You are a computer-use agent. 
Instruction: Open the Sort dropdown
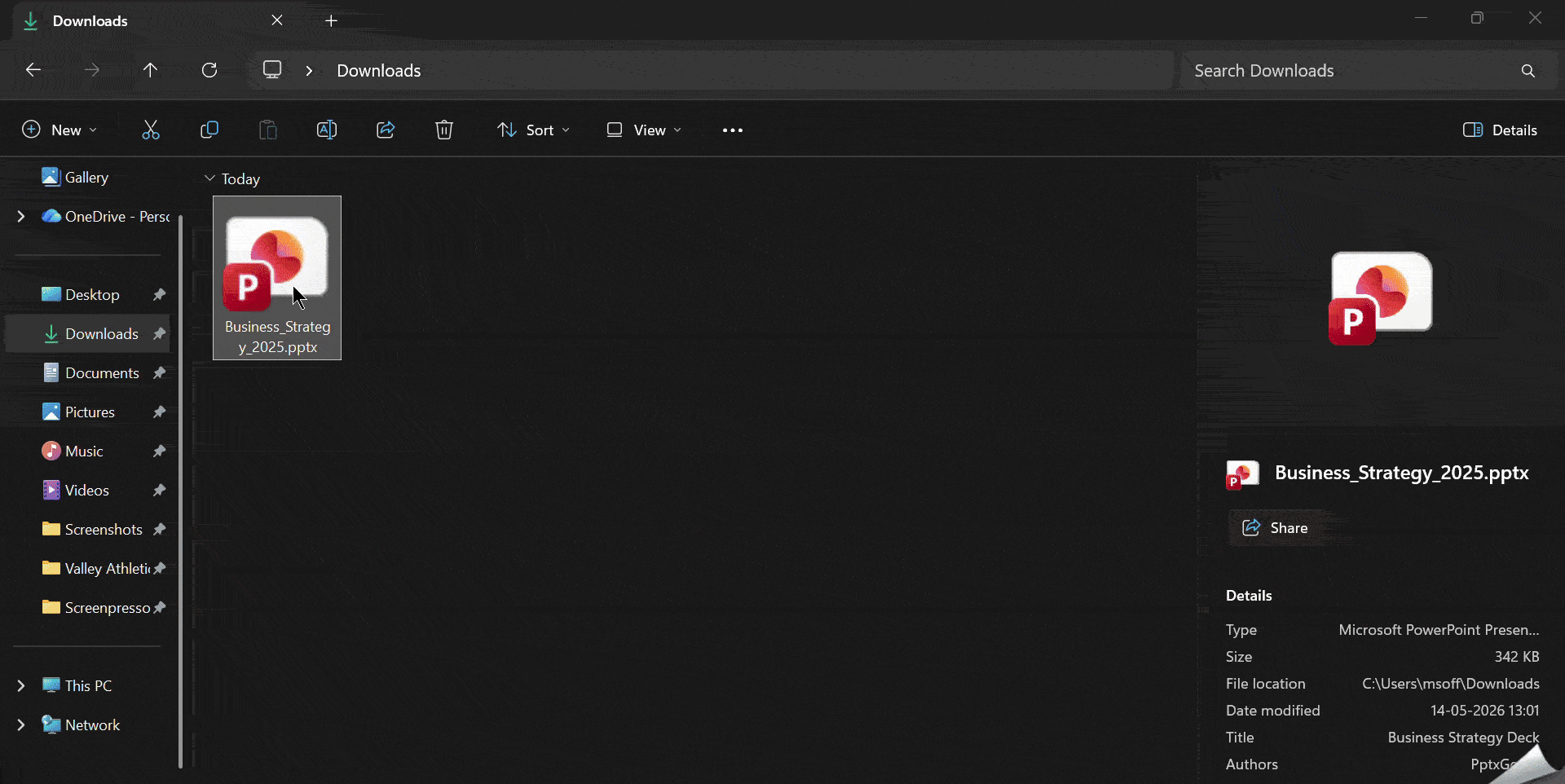click(x=534, y=130)
